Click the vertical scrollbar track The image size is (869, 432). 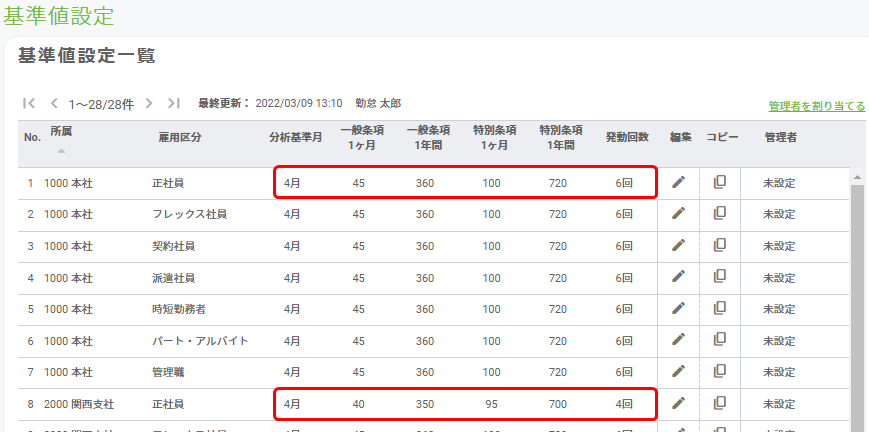(x=857, y=308)
